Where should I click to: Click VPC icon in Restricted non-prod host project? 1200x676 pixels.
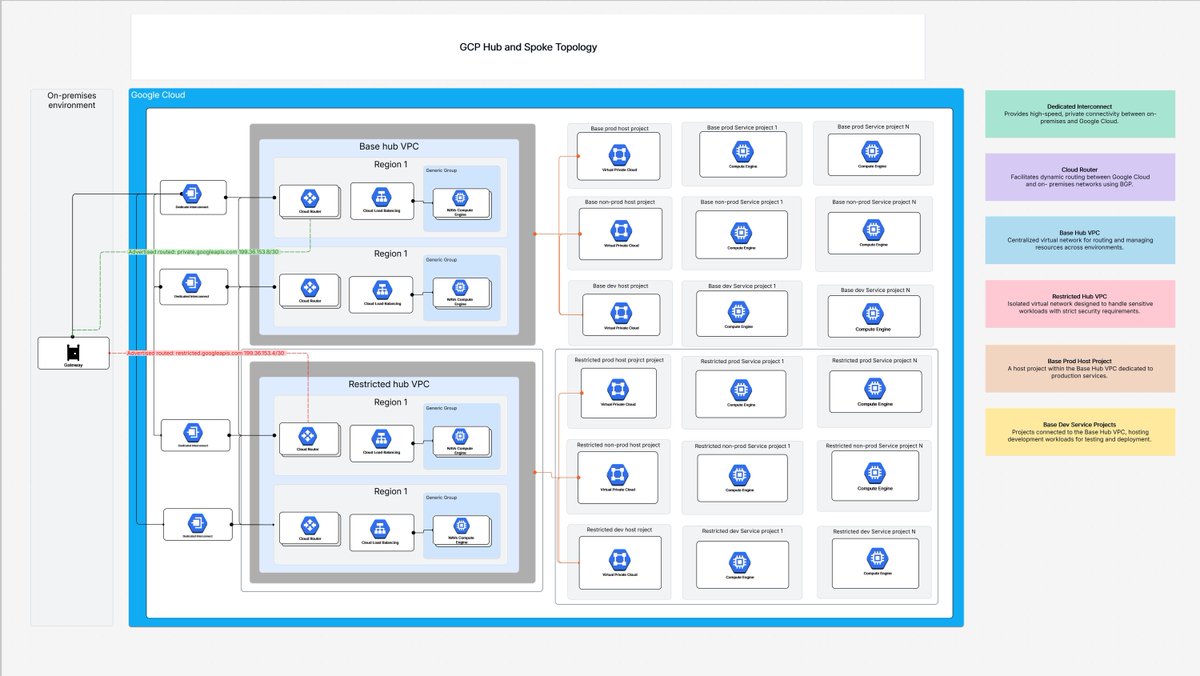618,473
